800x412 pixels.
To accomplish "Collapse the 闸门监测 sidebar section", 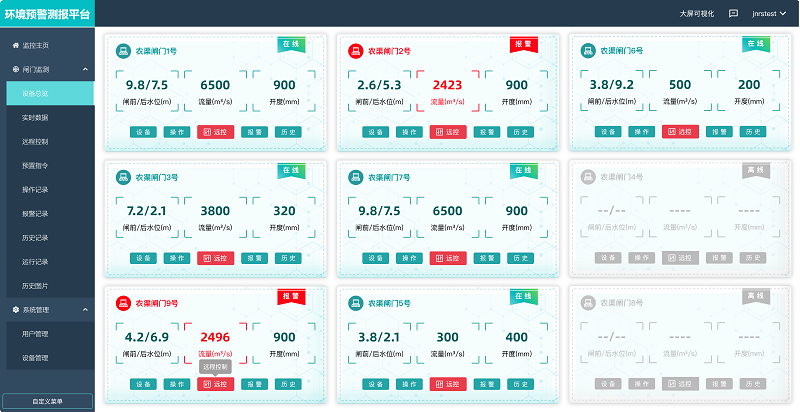I will click(x=85, y=70).
